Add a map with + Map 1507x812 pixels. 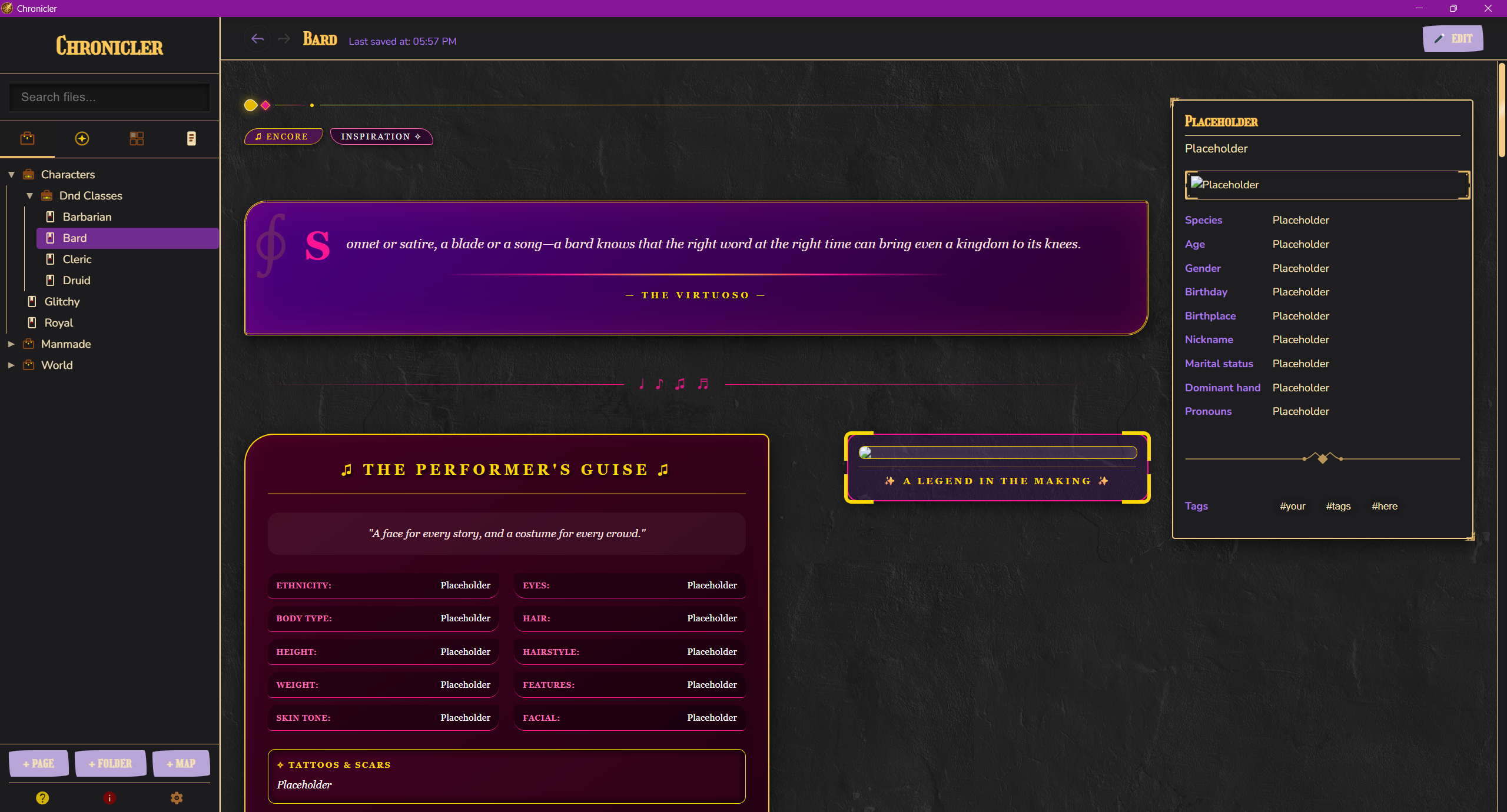pyautogui.click(x=181, y=764)
